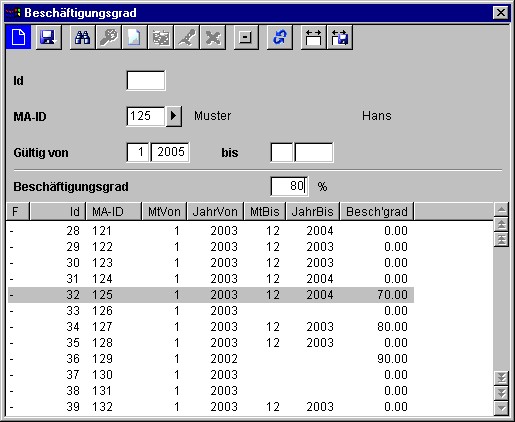Click the New document icon in toolbar

click(19, 37)
